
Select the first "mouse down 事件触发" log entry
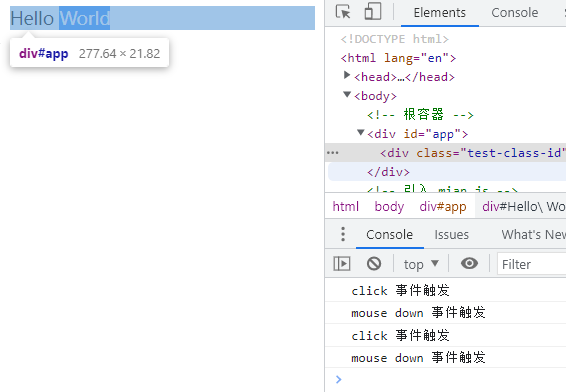418,313
